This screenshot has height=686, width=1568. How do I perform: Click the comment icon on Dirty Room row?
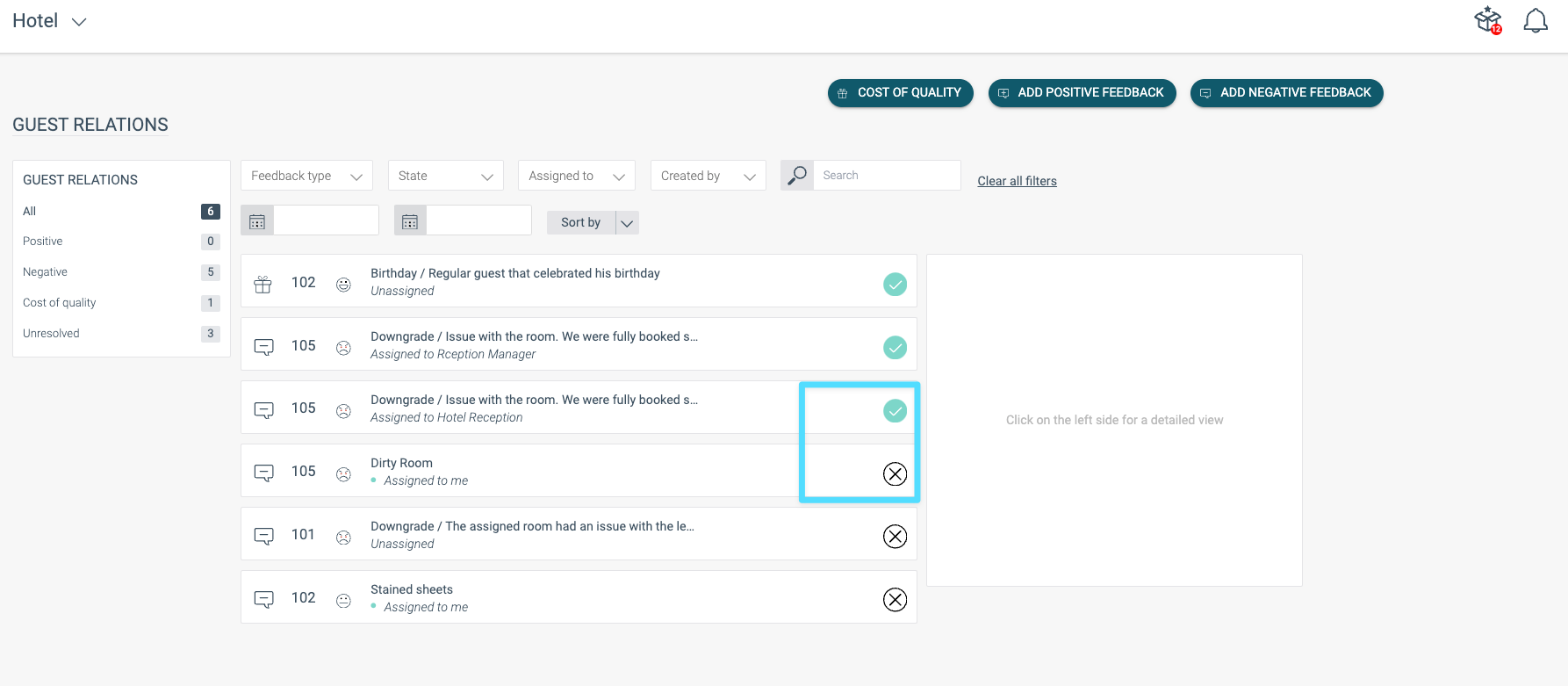coord(263,473)
